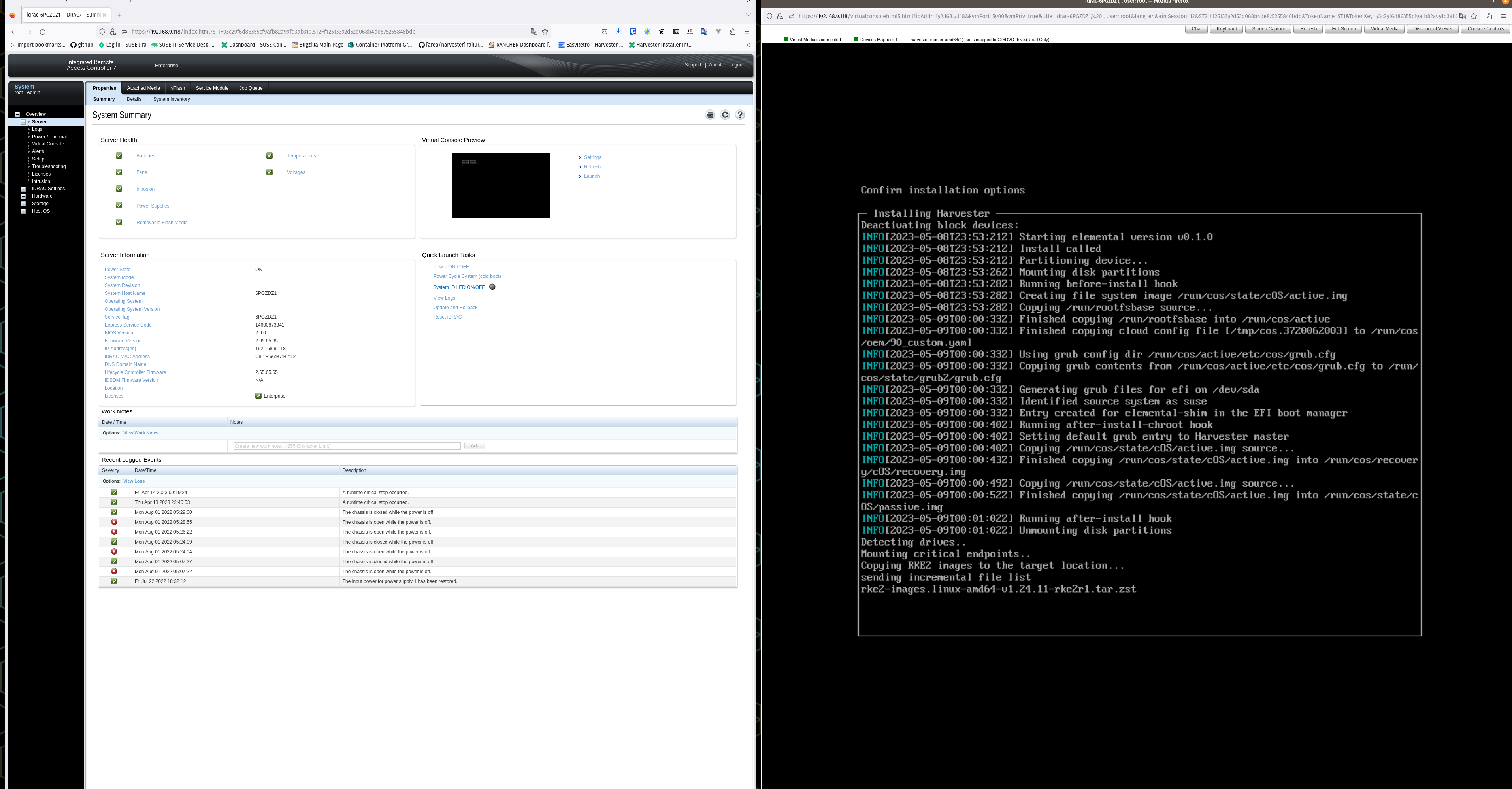Open the Support link
Viewport: 1512px width, 789px height.
(693, 64)
